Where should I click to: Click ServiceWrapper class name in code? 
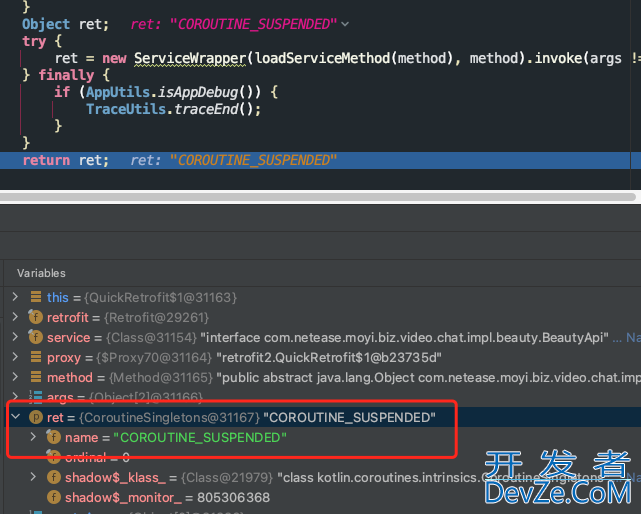point(190,58)
